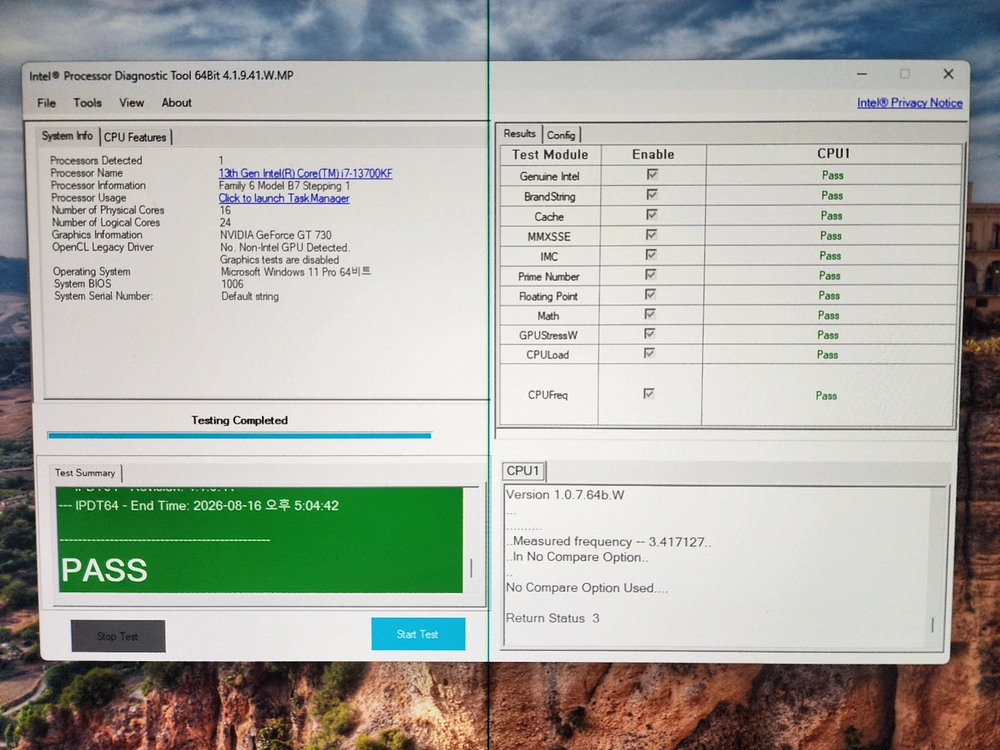The image size is (1000, 750).
Task: Click the Return Status 3 line
Action: (553, 618)
